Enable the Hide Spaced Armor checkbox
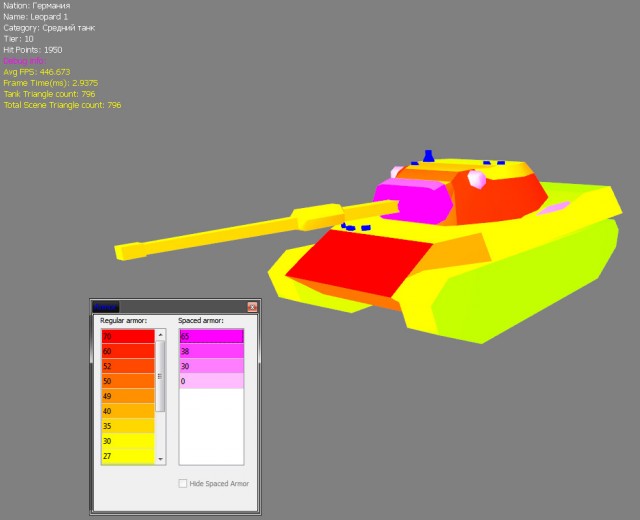Image resolution: width=640 pixels, height=520 pixels. pyautogui.click(x=183, y=484)
